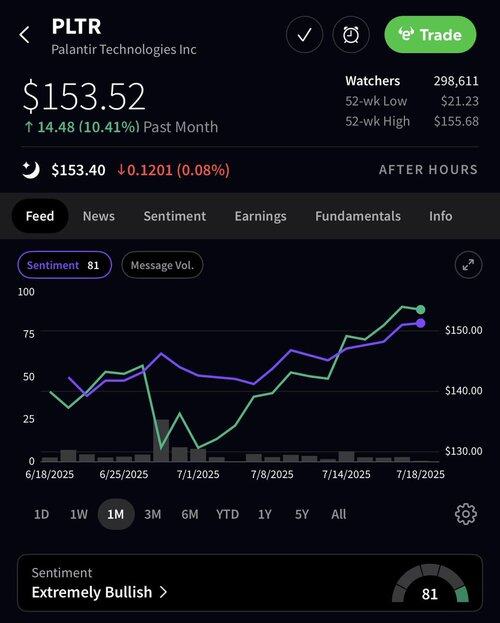Expand Extremely Bullish sentiment chevron
500x623 pixels.
click(163, 592)
